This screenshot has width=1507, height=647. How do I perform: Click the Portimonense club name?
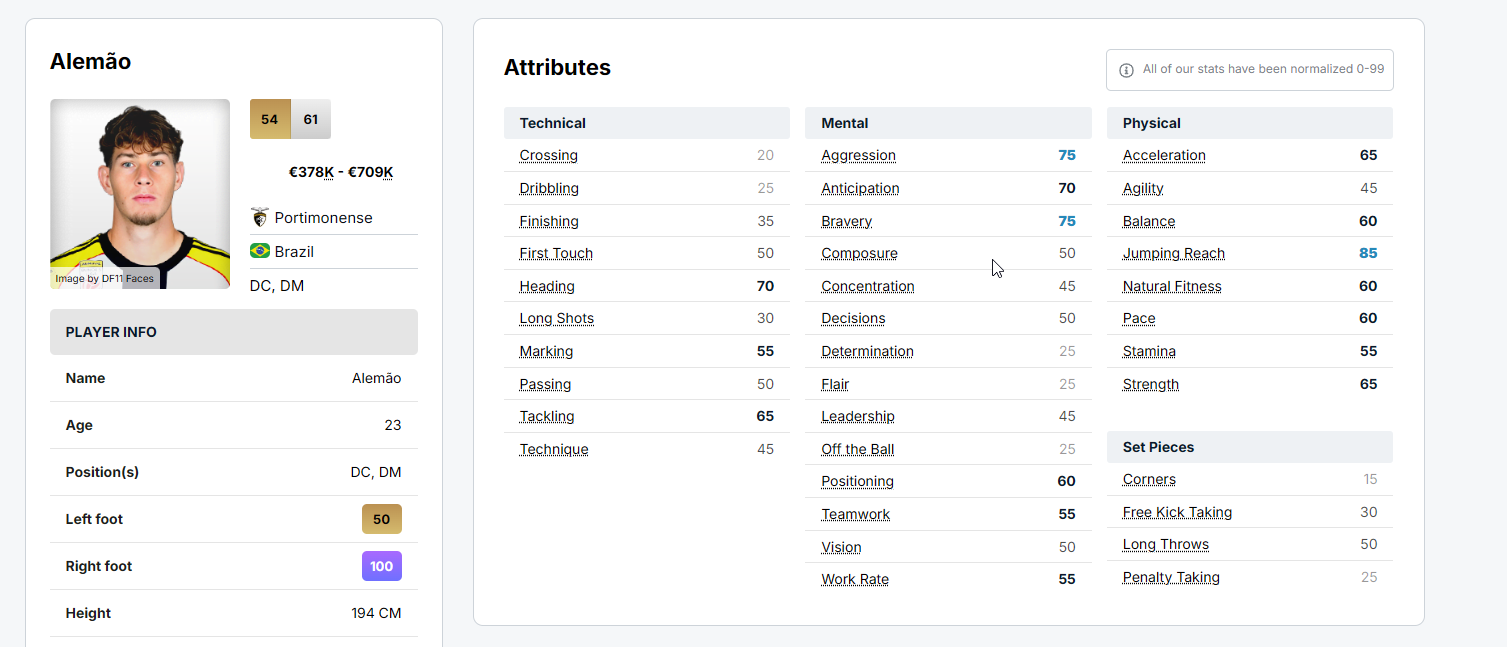click(323, 218)
